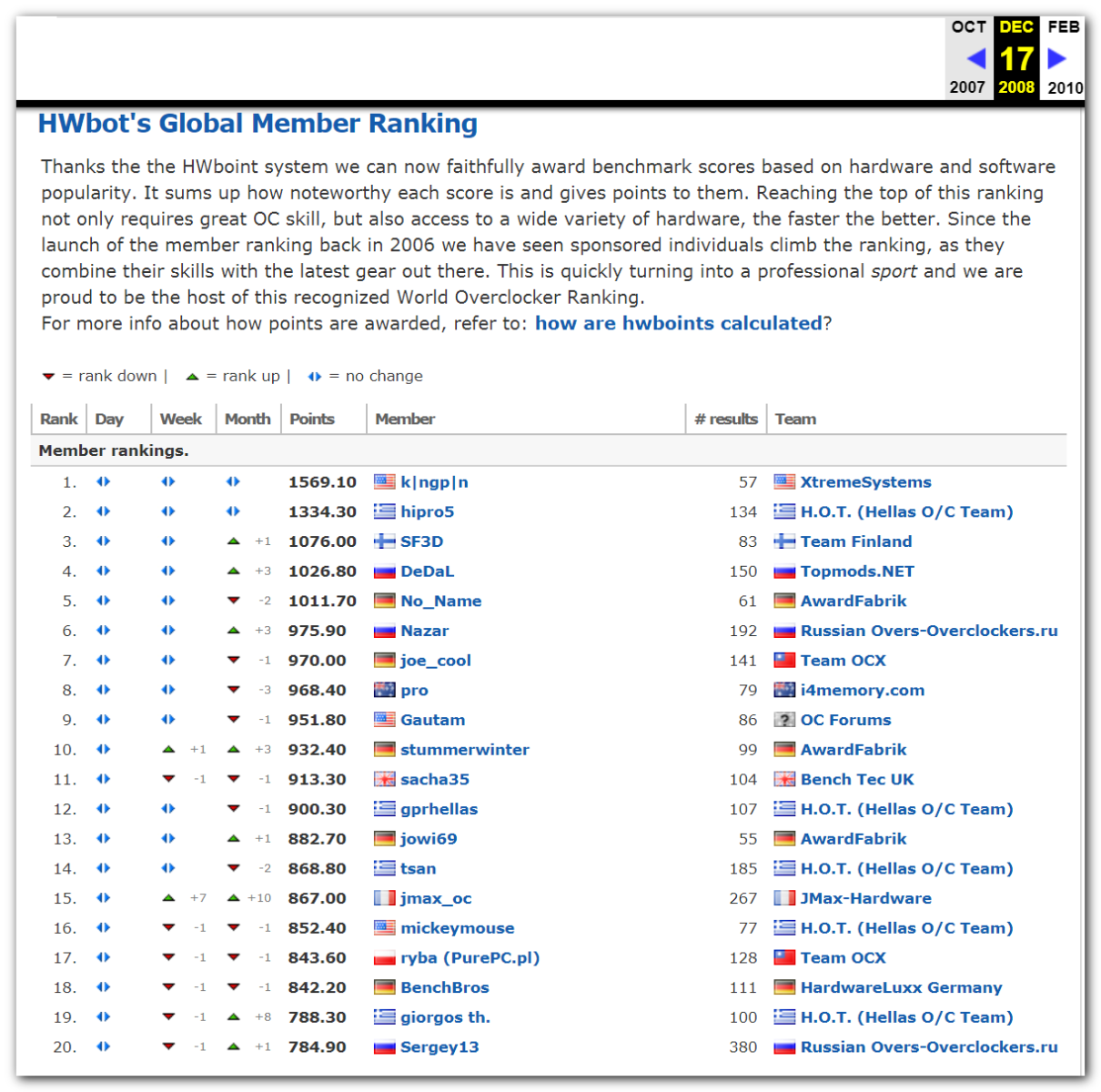Click the Polish flag beside ryba (PurePC.pl)
Image resolution: width=1101 pixels, height=1092 pixels.
point(385,958)
